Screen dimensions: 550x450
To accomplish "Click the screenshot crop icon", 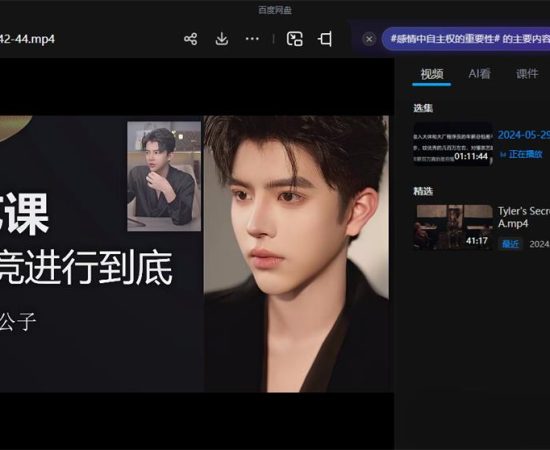I will tap(325, 39).
